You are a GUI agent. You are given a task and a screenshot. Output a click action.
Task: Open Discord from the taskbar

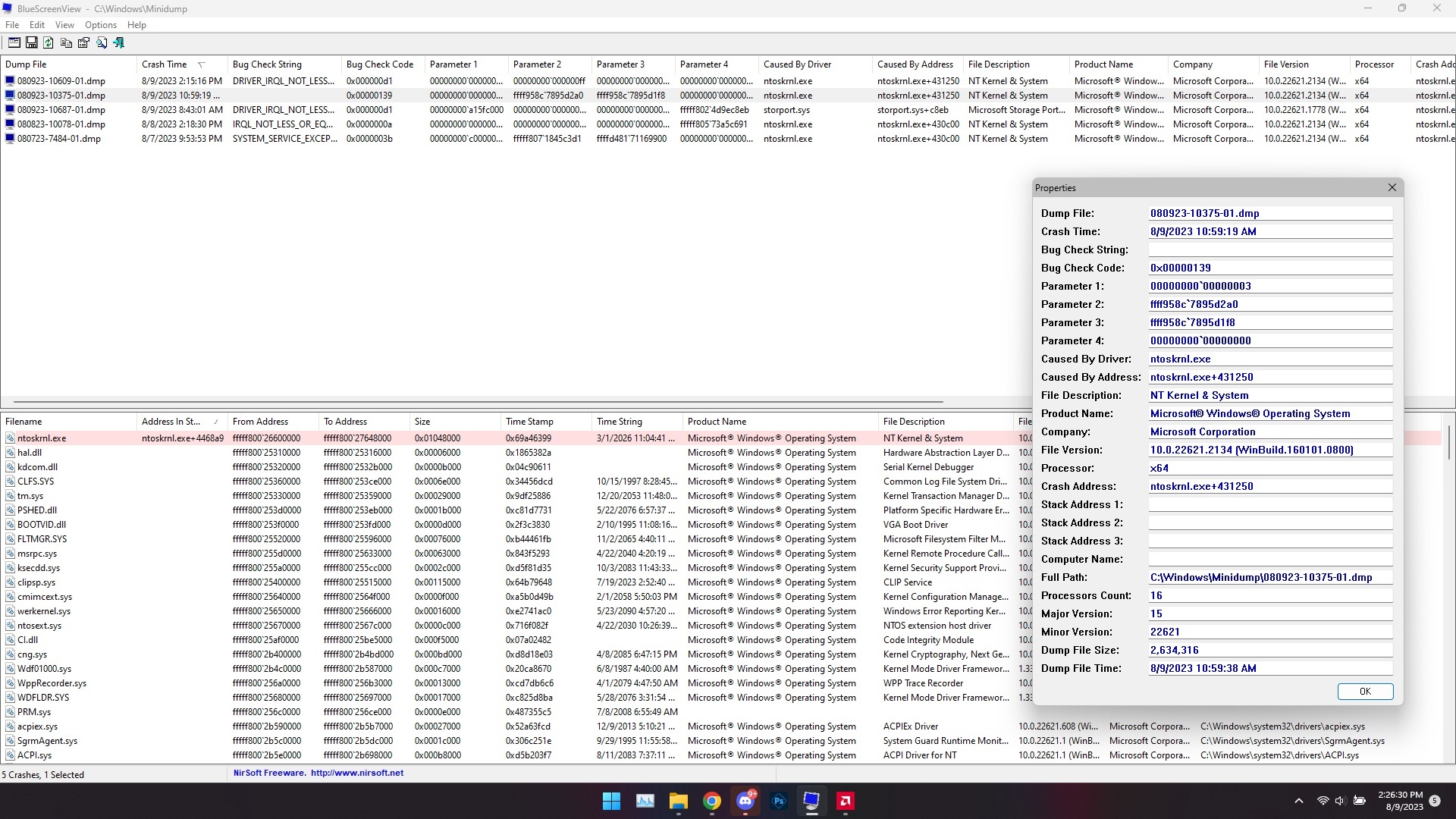745,801
